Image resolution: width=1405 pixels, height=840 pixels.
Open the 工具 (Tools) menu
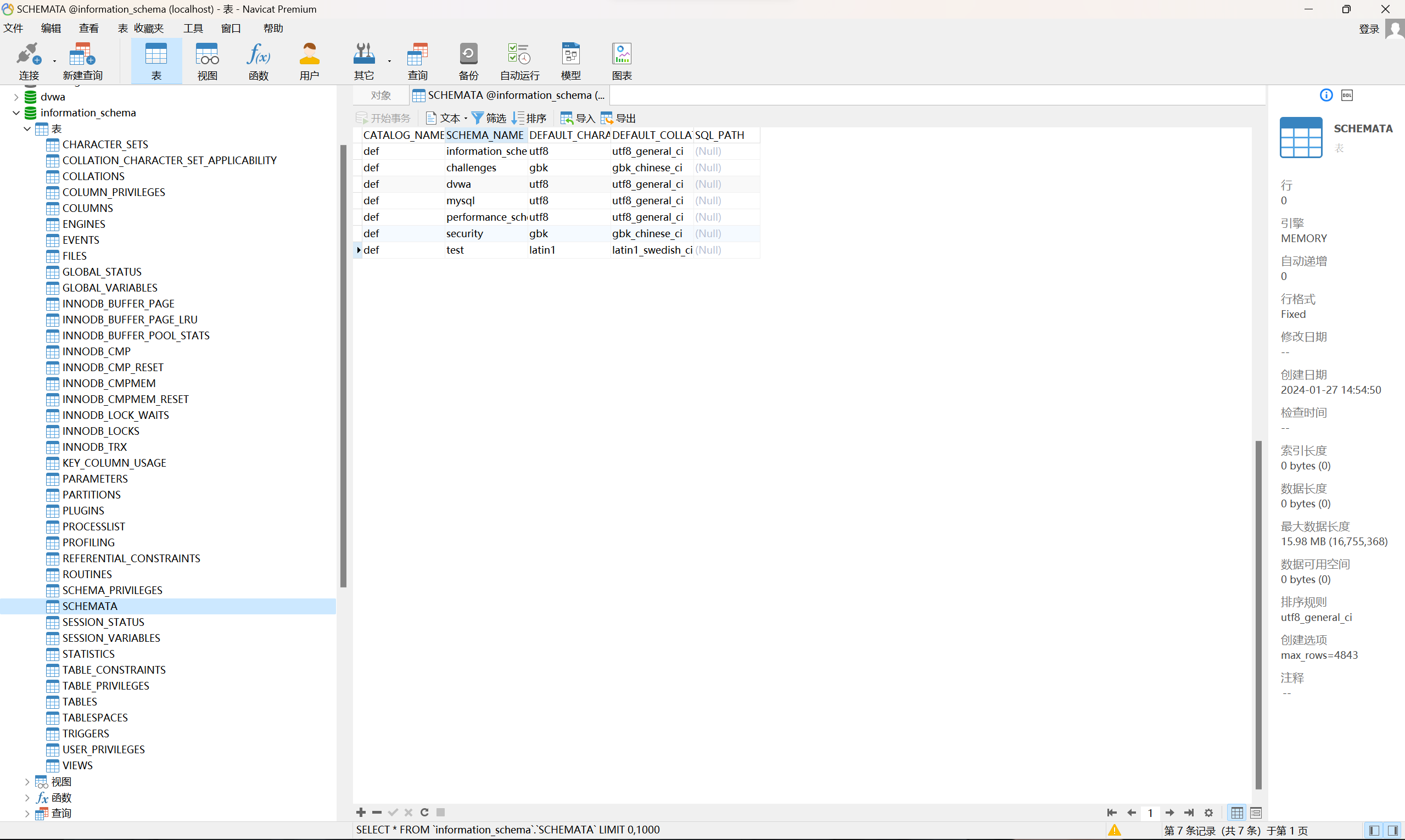(193, 29)
